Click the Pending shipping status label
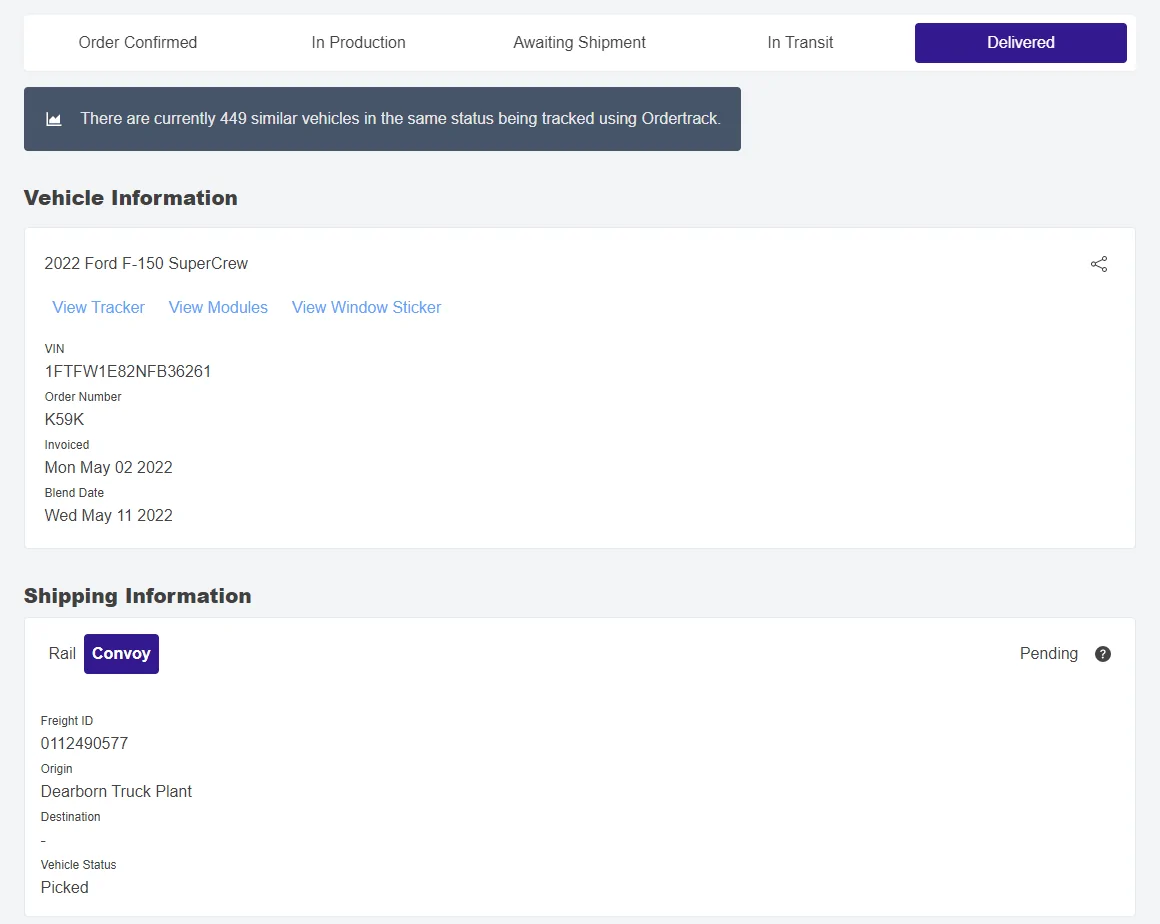This screenshot has height=924, width=1160. (1048, 654)
